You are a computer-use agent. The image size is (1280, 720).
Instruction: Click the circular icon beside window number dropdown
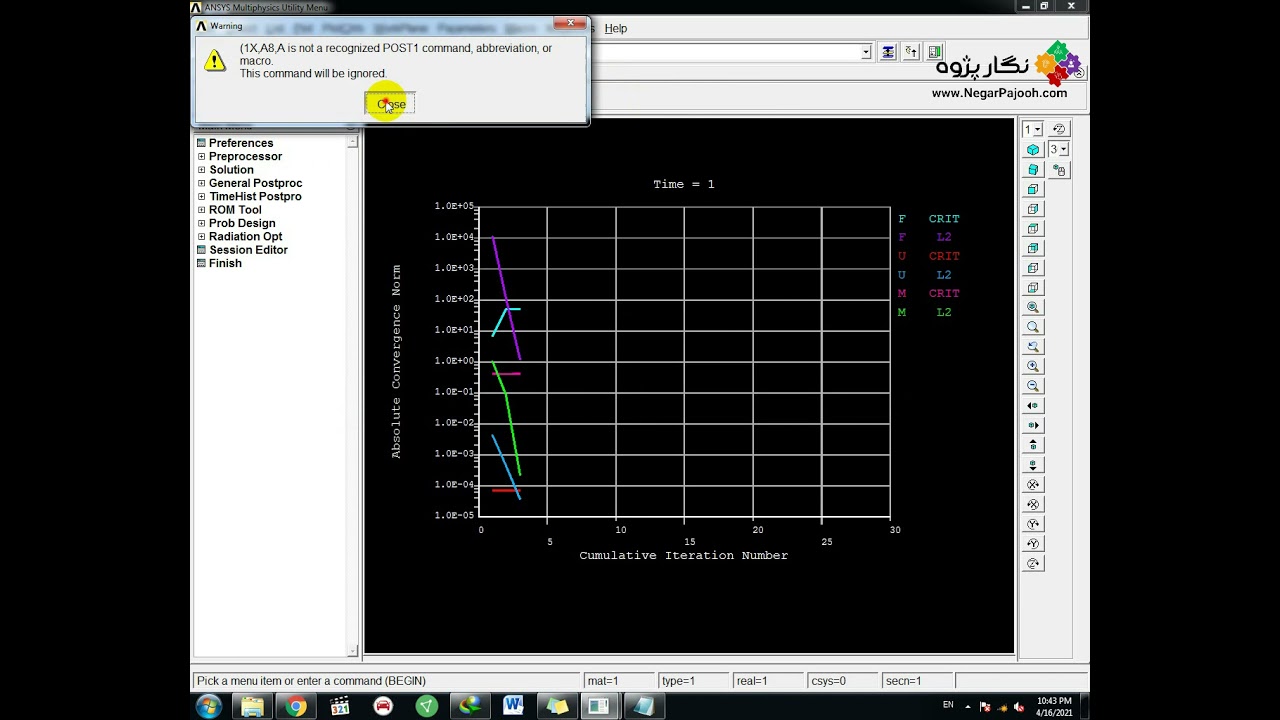pos(1059,129)
